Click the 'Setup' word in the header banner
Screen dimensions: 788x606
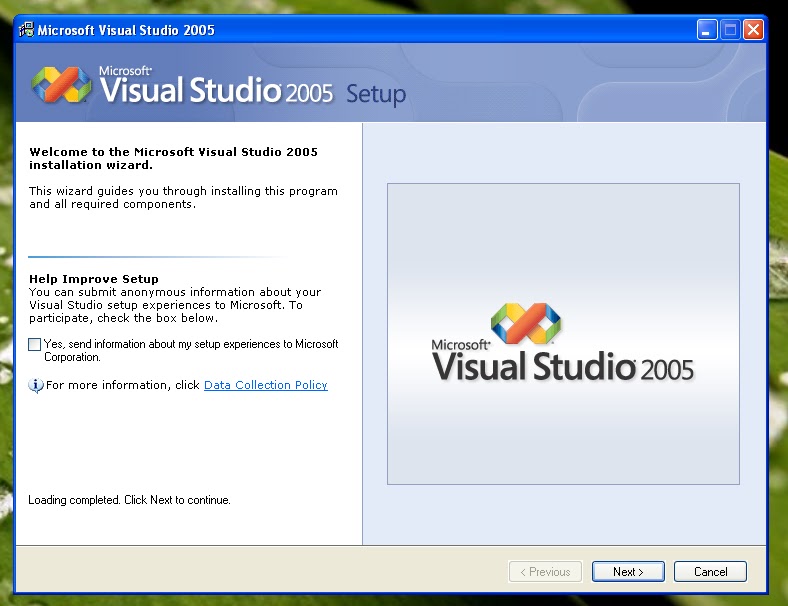click(x=376, y=94)
